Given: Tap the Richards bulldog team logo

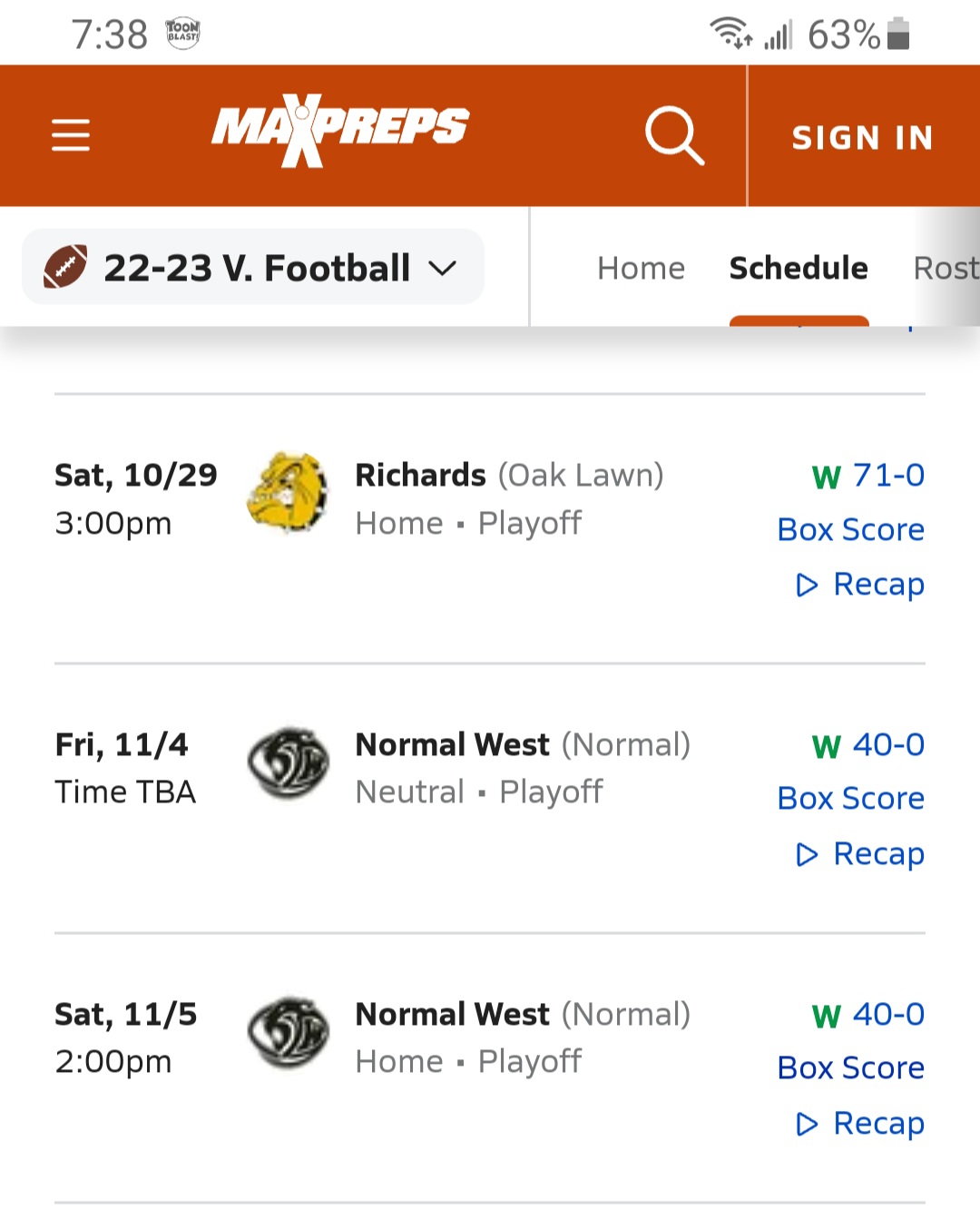Looking at the screenshot, I should [x=288, y=491].
